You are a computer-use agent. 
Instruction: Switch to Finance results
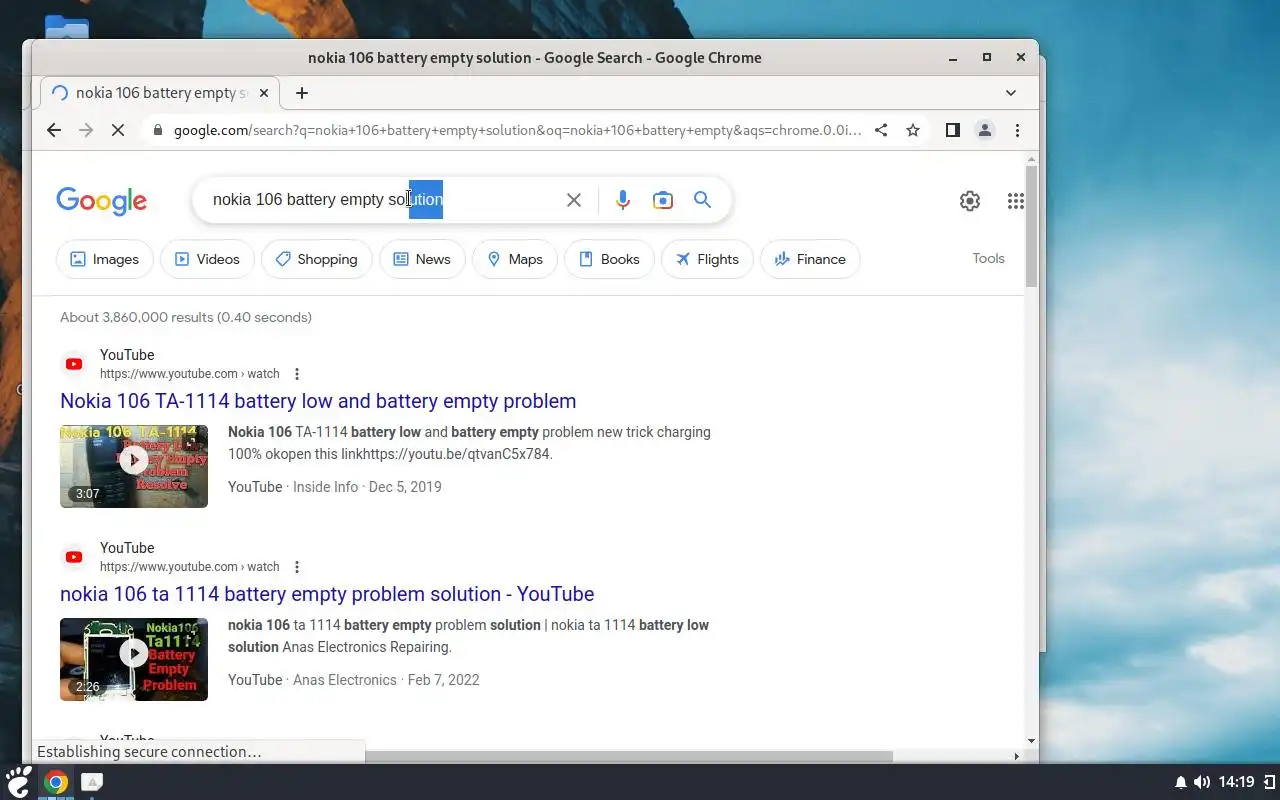pyautogui.click(x=810, y=259)
